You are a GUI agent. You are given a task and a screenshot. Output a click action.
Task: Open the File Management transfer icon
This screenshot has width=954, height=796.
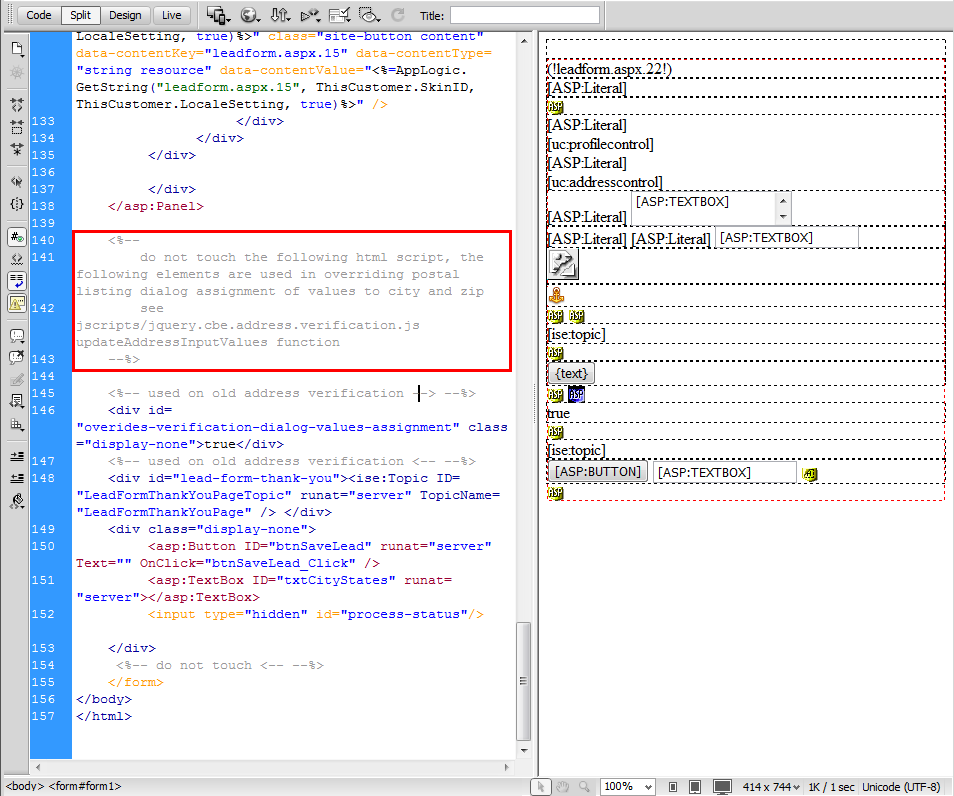[x=281, y=15]
